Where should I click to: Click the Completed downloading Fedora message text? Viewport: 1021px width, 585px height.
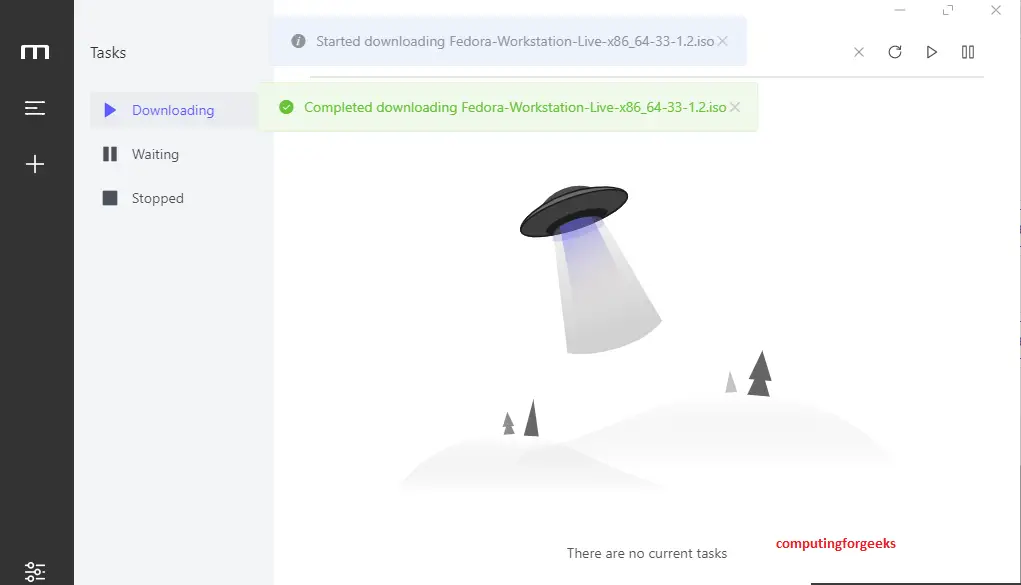pyautogui.click(x=515, y=107)
